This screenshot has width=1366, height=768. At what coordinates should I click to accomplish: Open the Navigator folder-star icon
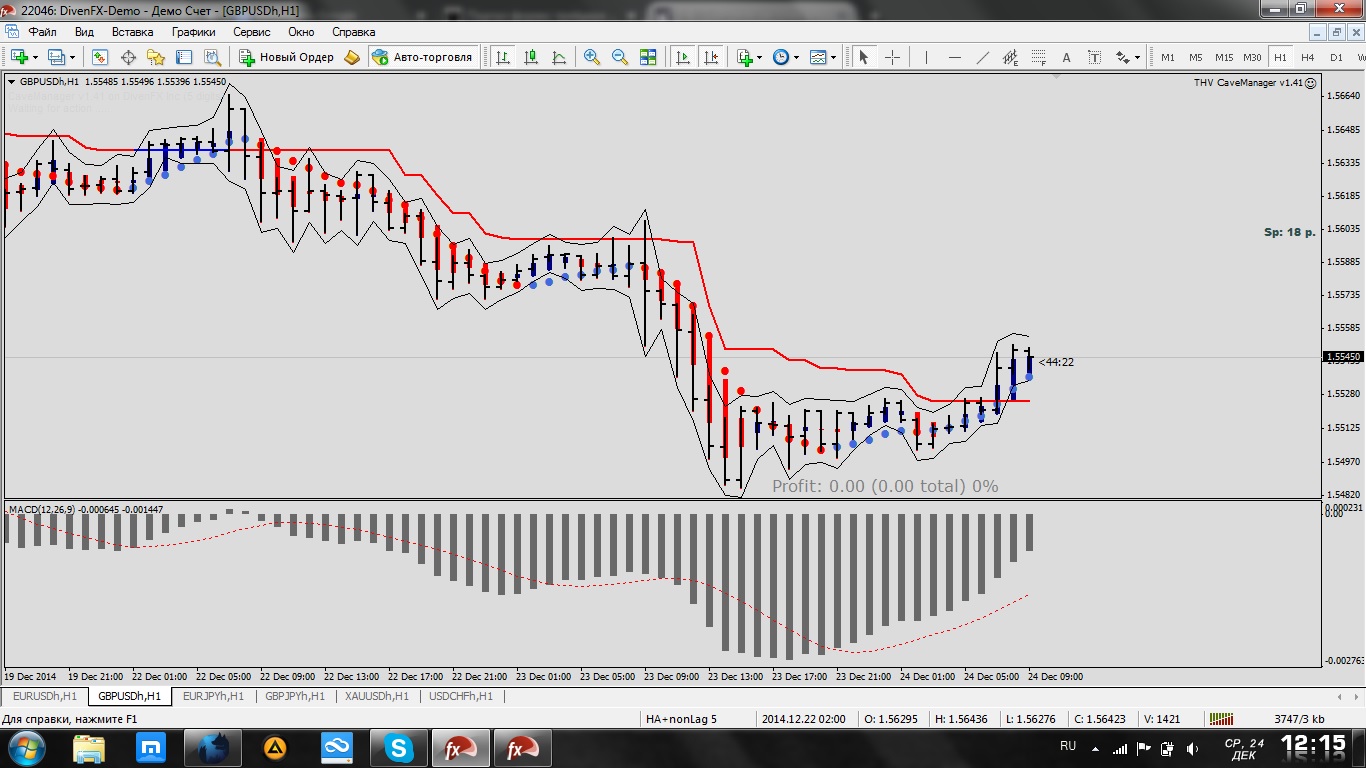156,57
